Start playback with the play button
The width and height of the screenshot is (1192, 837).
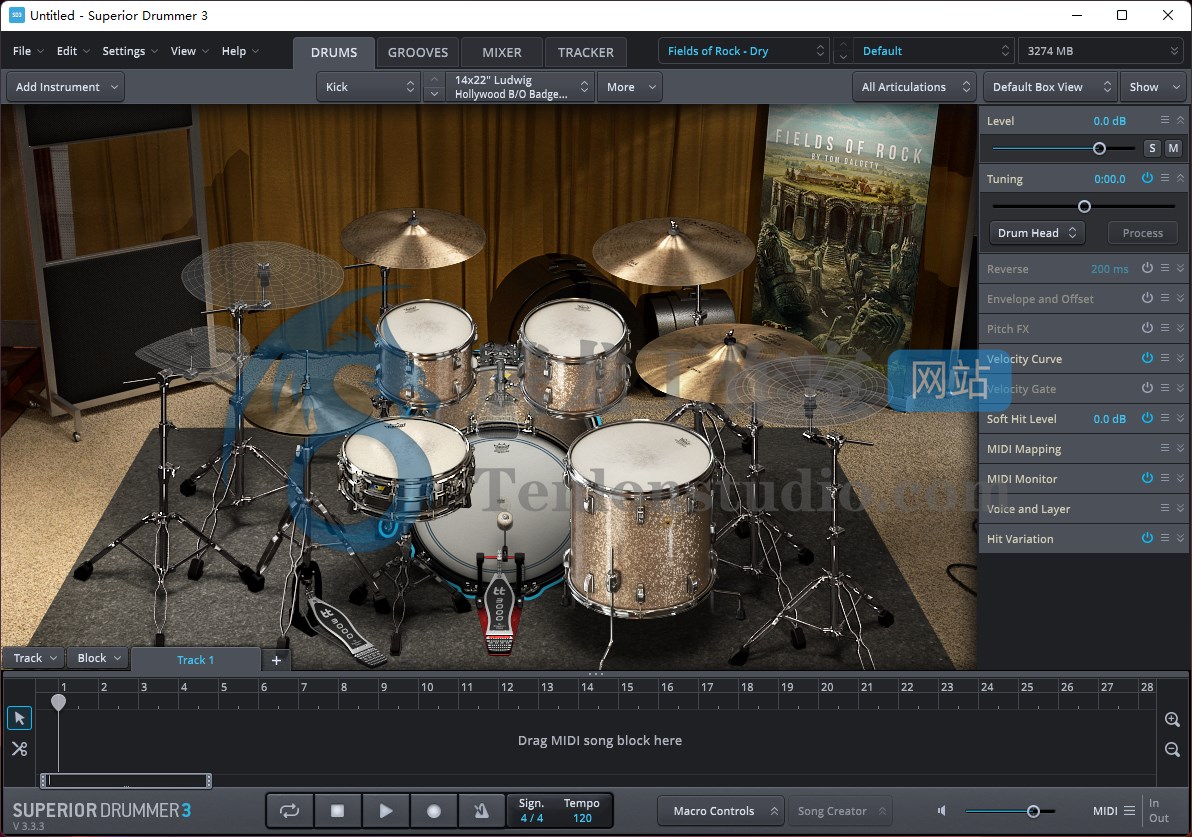coord(385,810)
